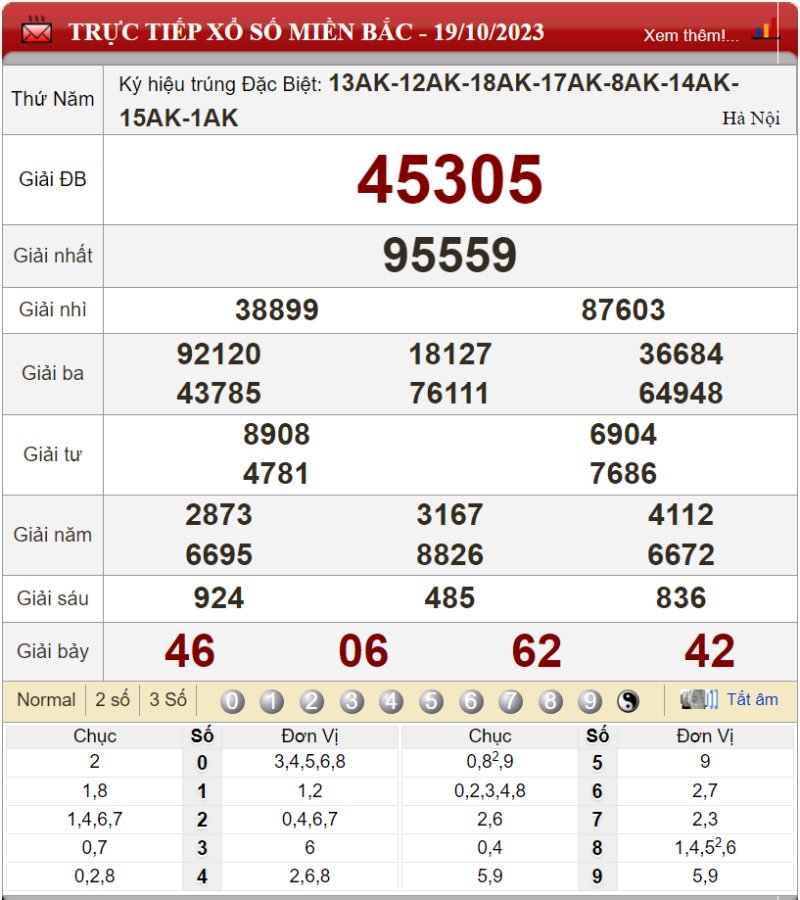This screenshot has width=800, height=900.
Task: Click special prize number 45305
Action: click(449, 180)
